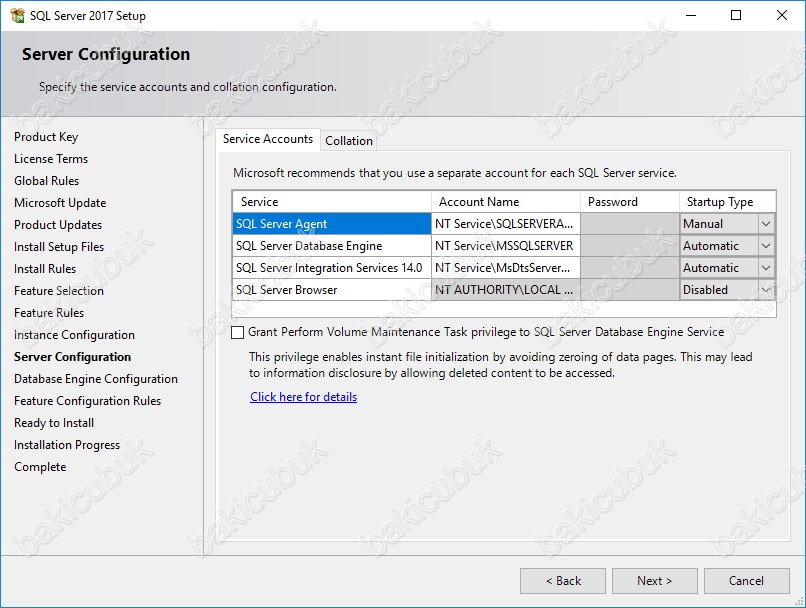Click Install Rules step in sidebar
The image size is (806, 608).
click(45, 269)
